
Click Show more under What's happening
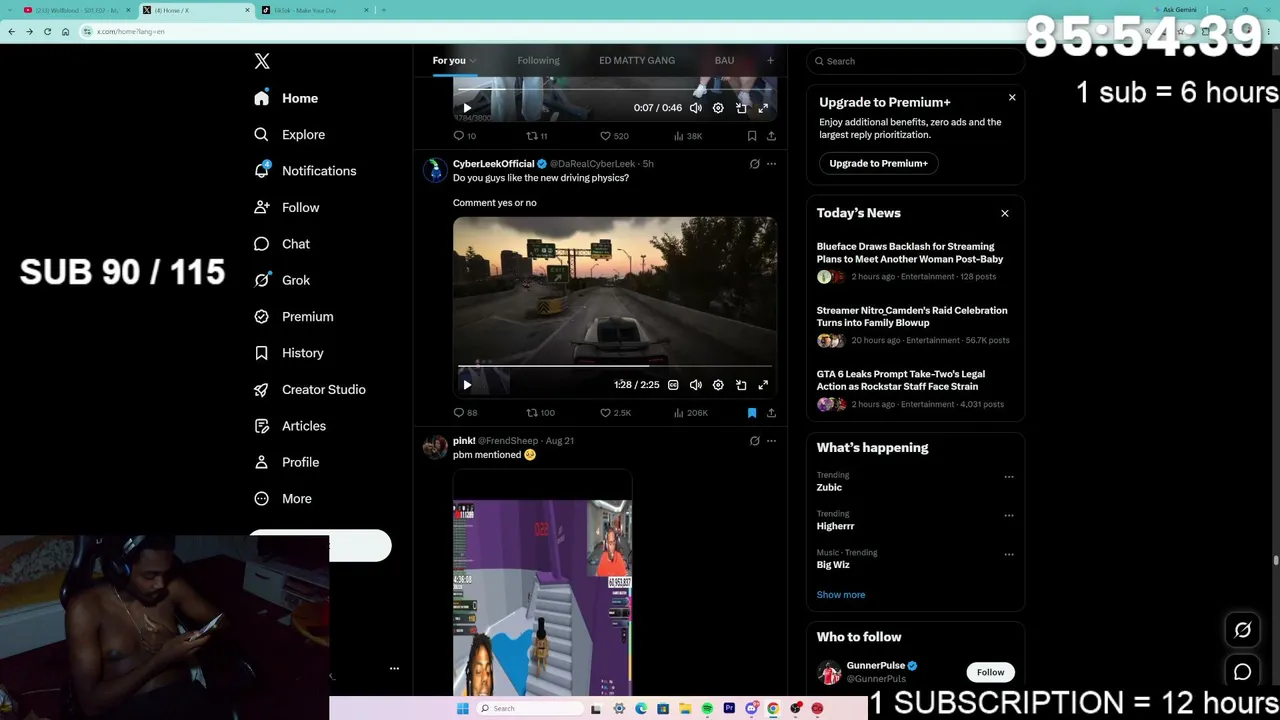tap(841, 595)
